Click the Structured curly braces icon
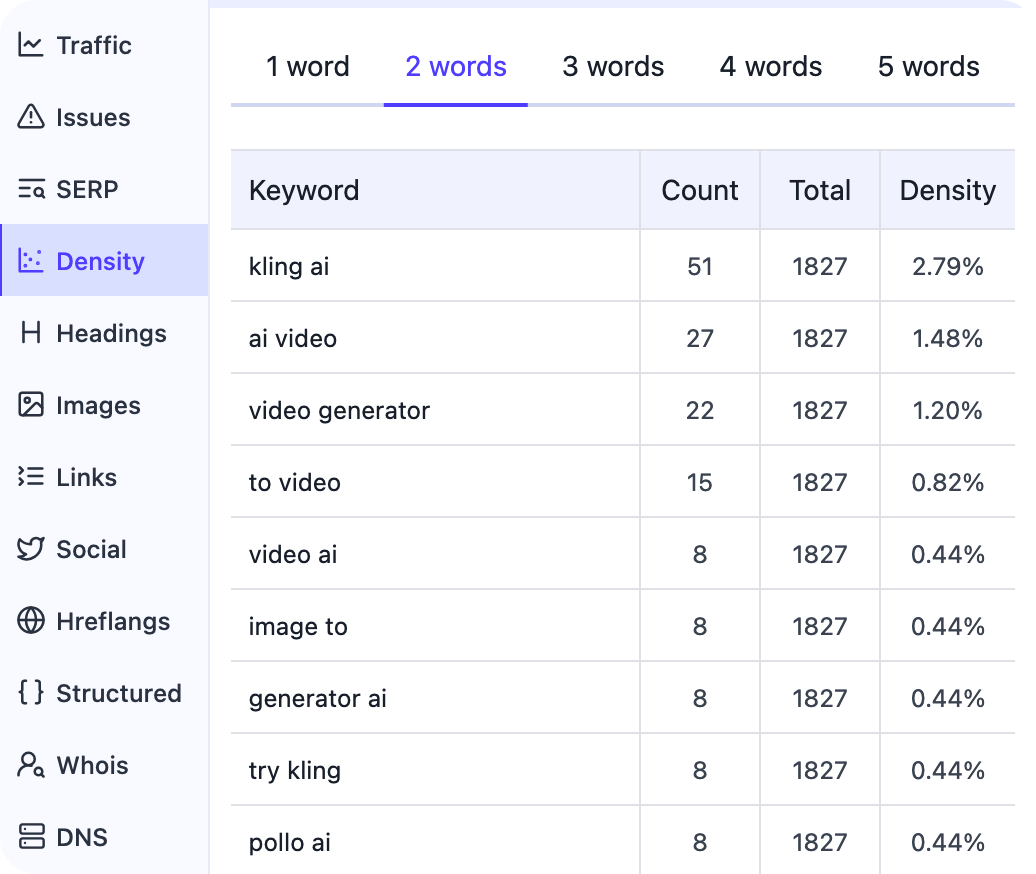This screenshot has width=1036, height=874. coord(30,692)
